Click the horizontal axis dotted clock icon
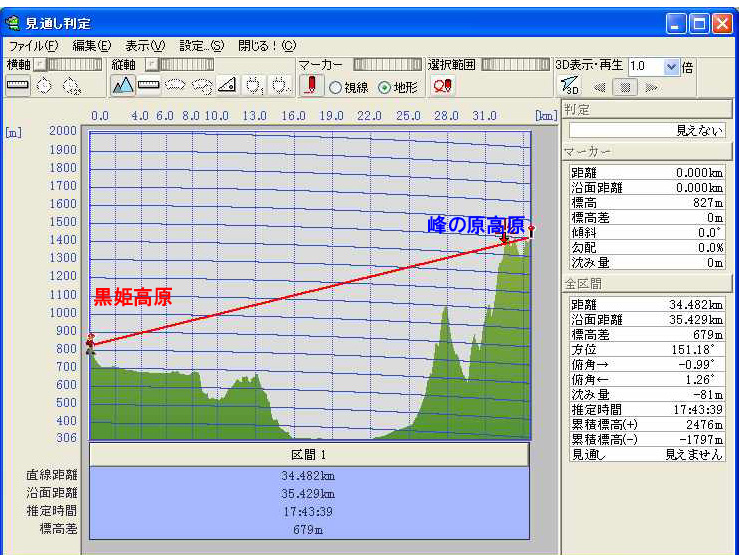The image size is (740, 555). point(71,86)
